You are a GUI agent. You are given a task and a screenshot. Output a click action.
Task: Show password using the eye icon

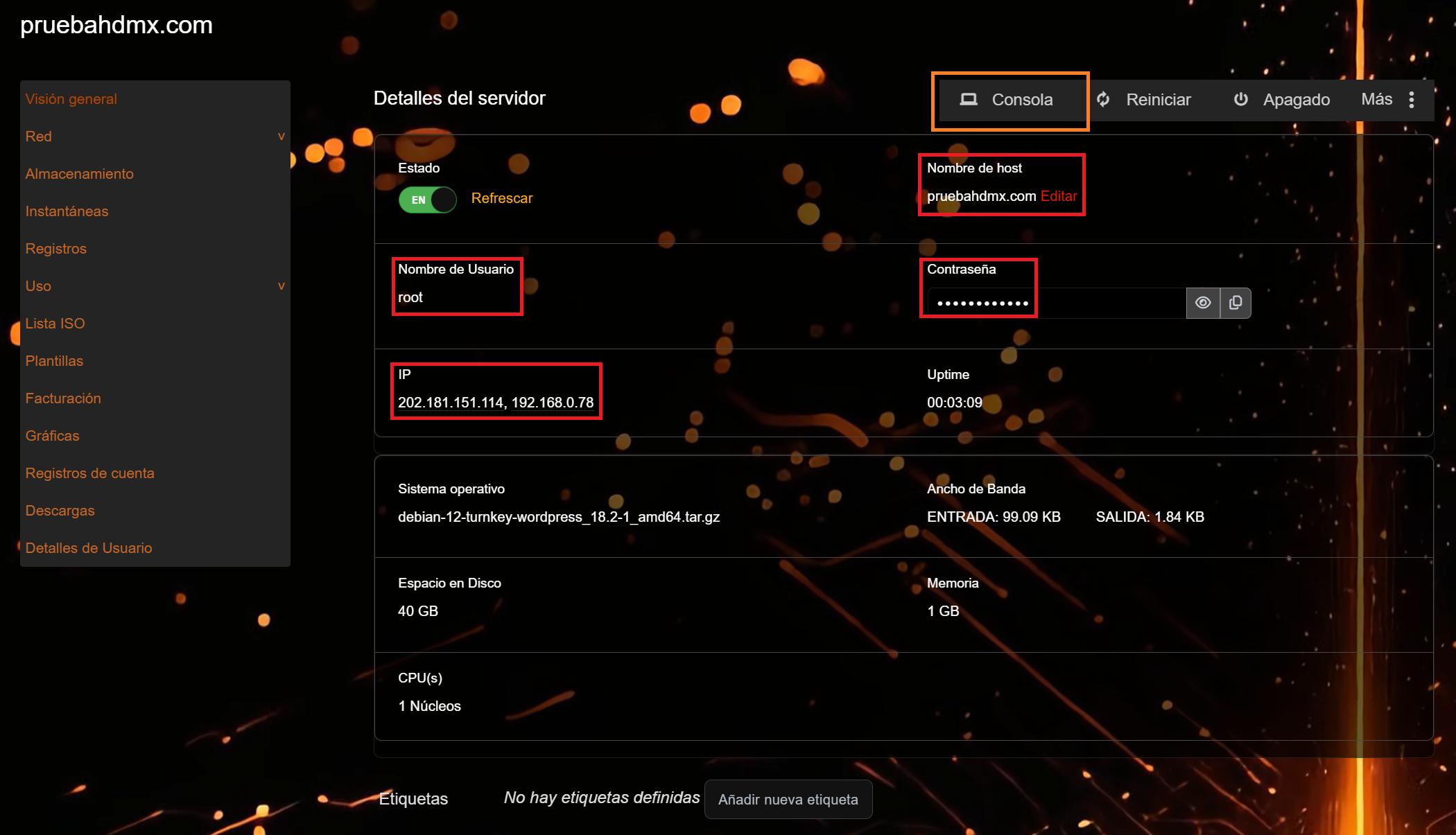pos(1203,303)
